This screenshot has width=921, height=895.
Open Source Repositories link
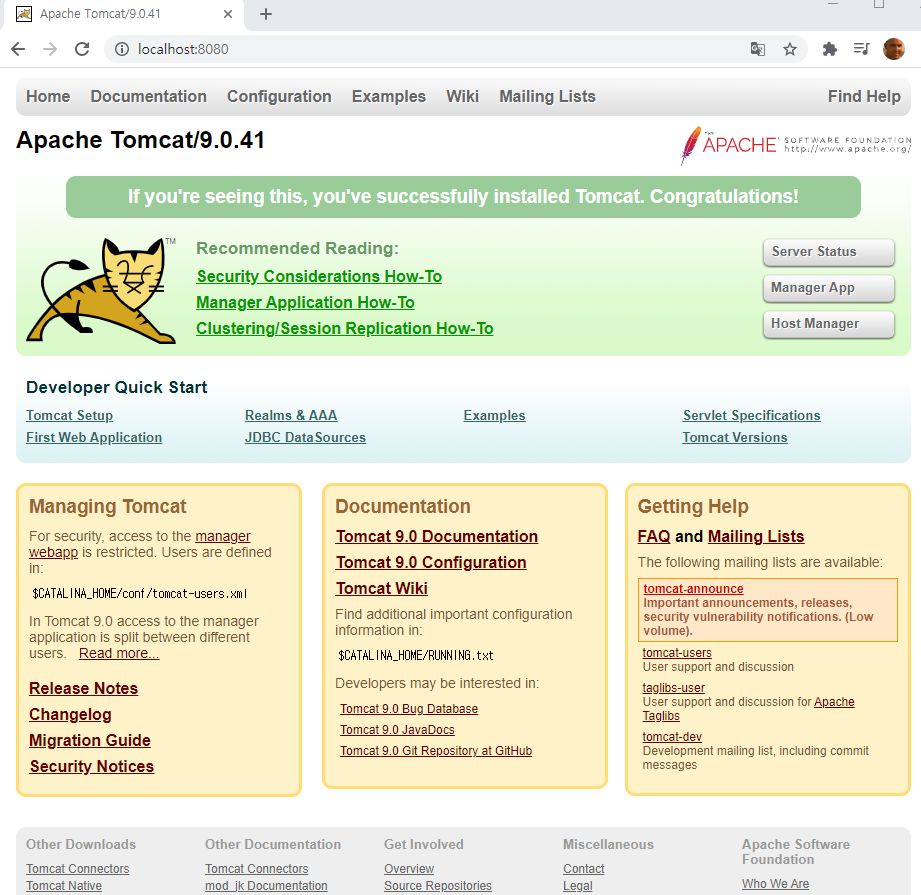coord(438,886)
